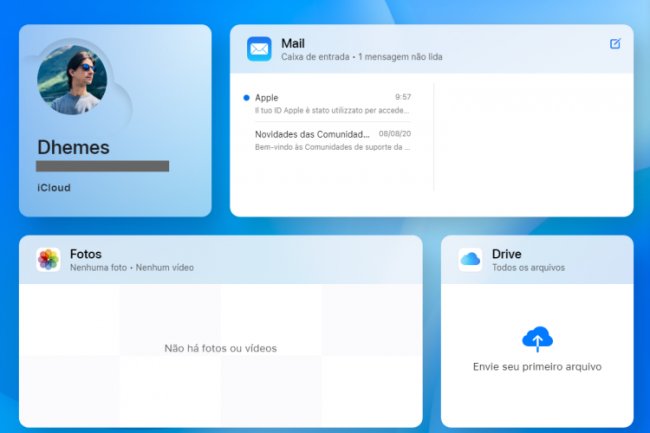Open the Mail app envelope icon

(259, 49)
